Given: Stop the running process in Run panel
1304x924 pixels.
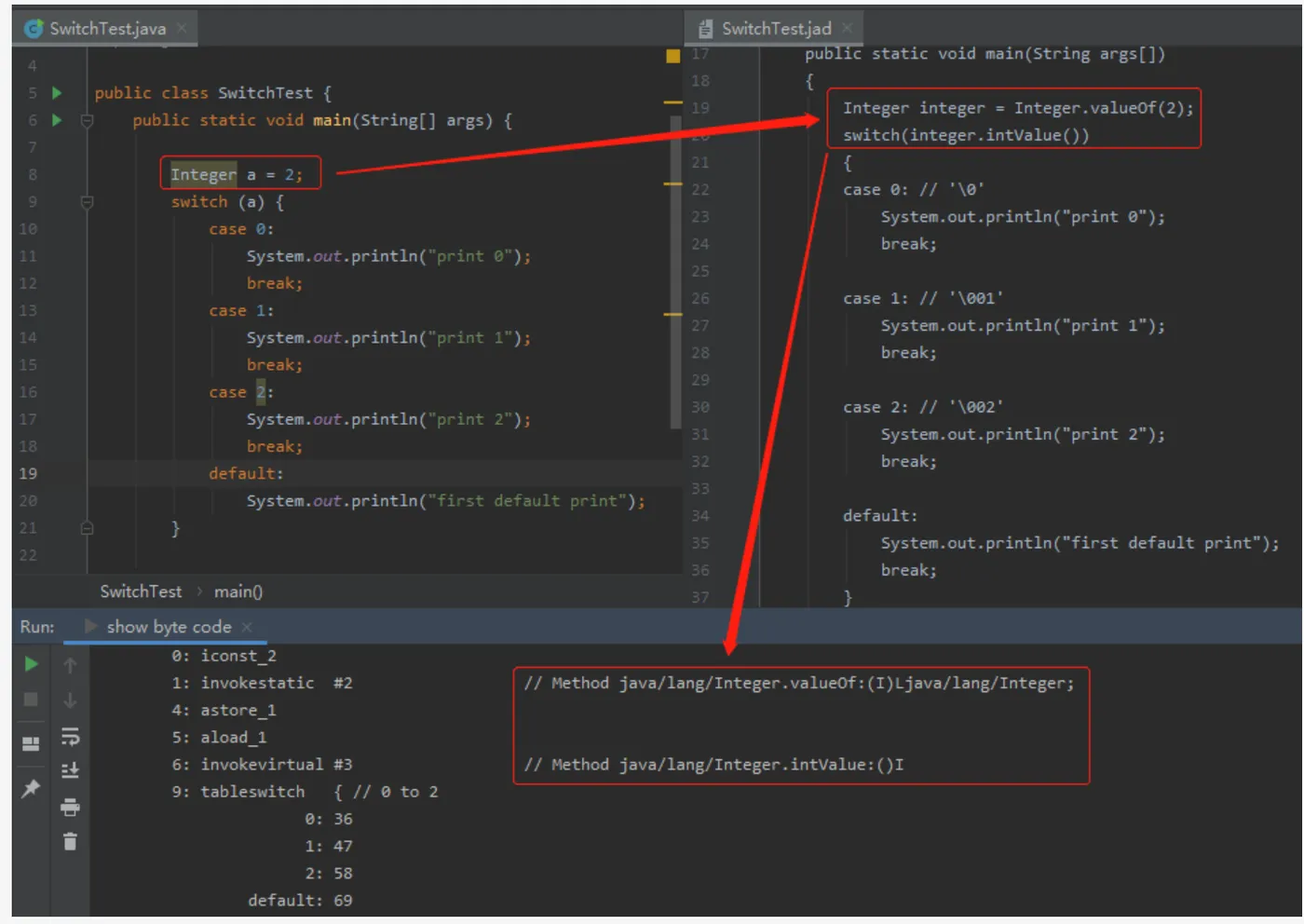Looking at the screenshot, I should pos(31,700).
